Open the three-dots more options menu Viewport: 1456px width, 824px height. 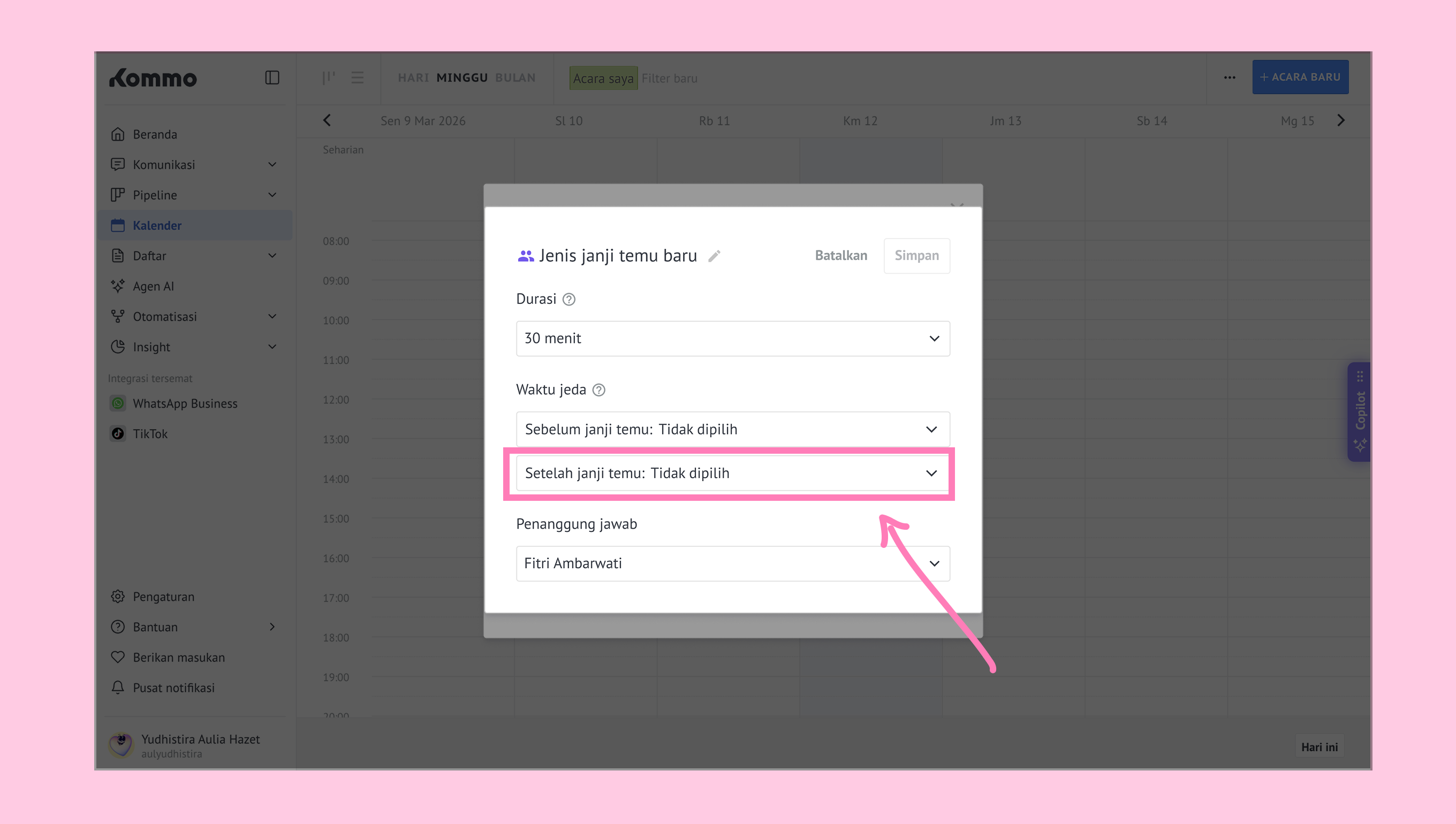[1229, 78]
